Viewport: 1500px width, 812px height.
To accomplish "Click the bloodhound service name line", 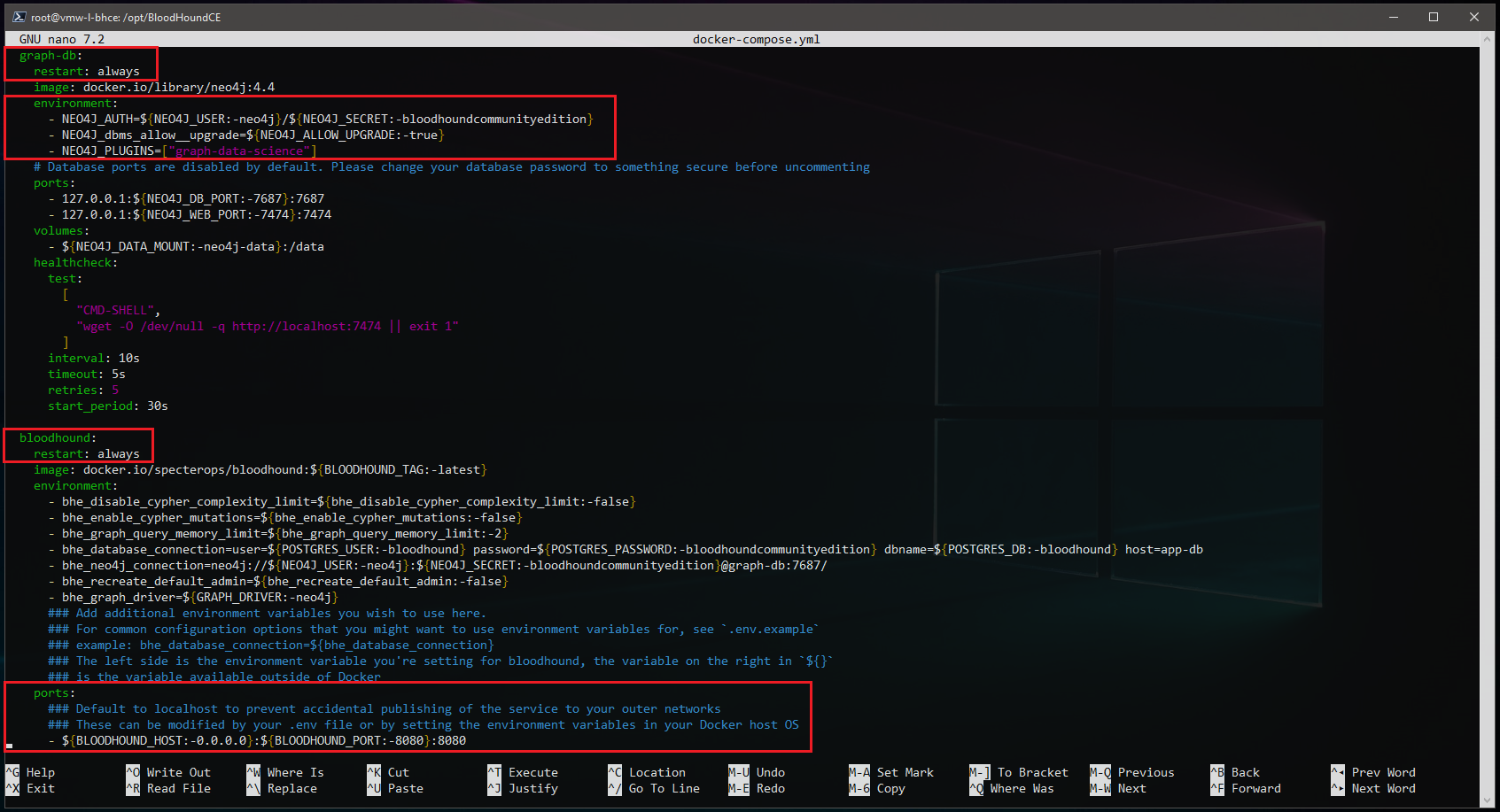I will pyautogui.click(x=58, y=437).
